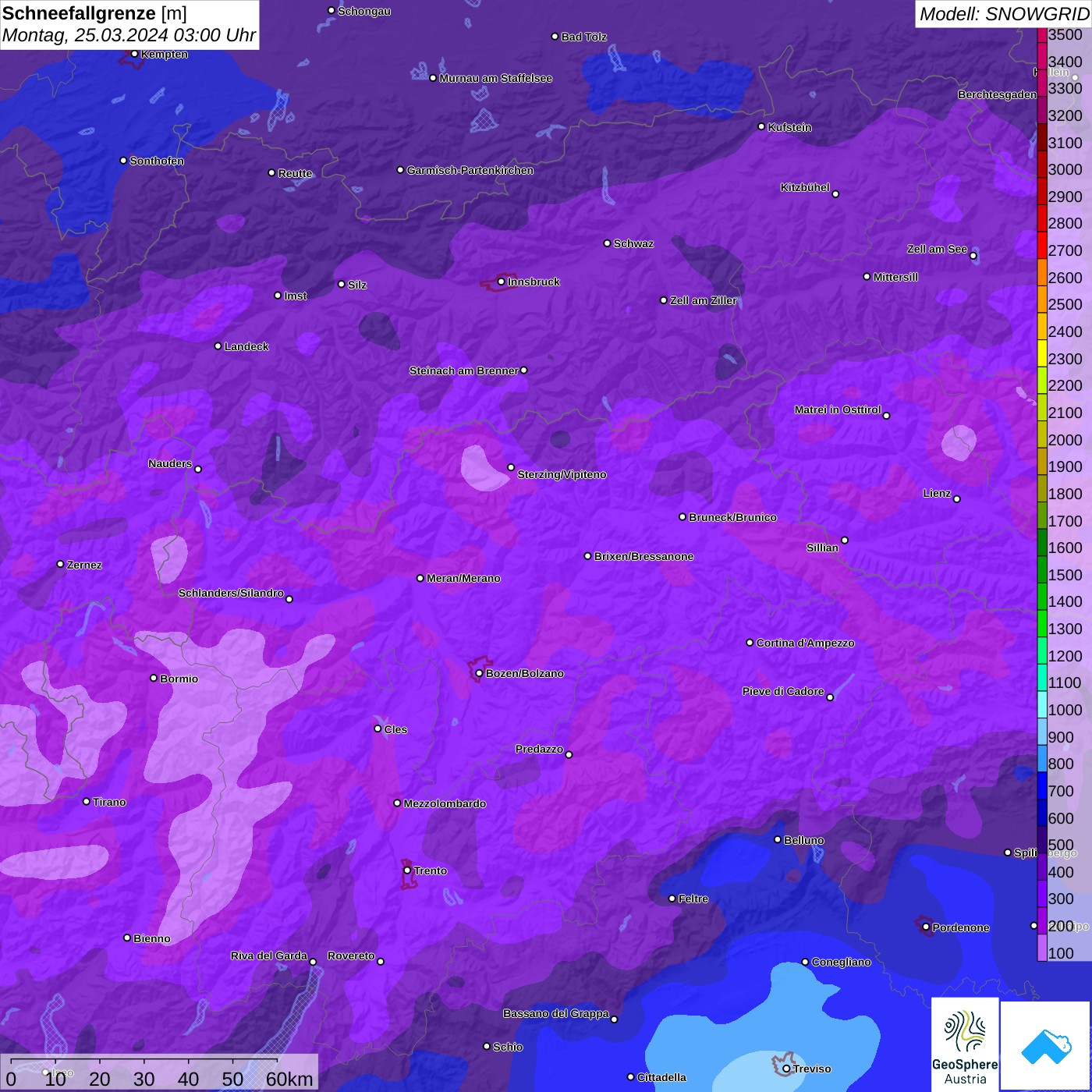This screenshot has width=1092, height=1092.
Task: Click the "Modell: SNOWGRID" label
Action: point(1004,14)
